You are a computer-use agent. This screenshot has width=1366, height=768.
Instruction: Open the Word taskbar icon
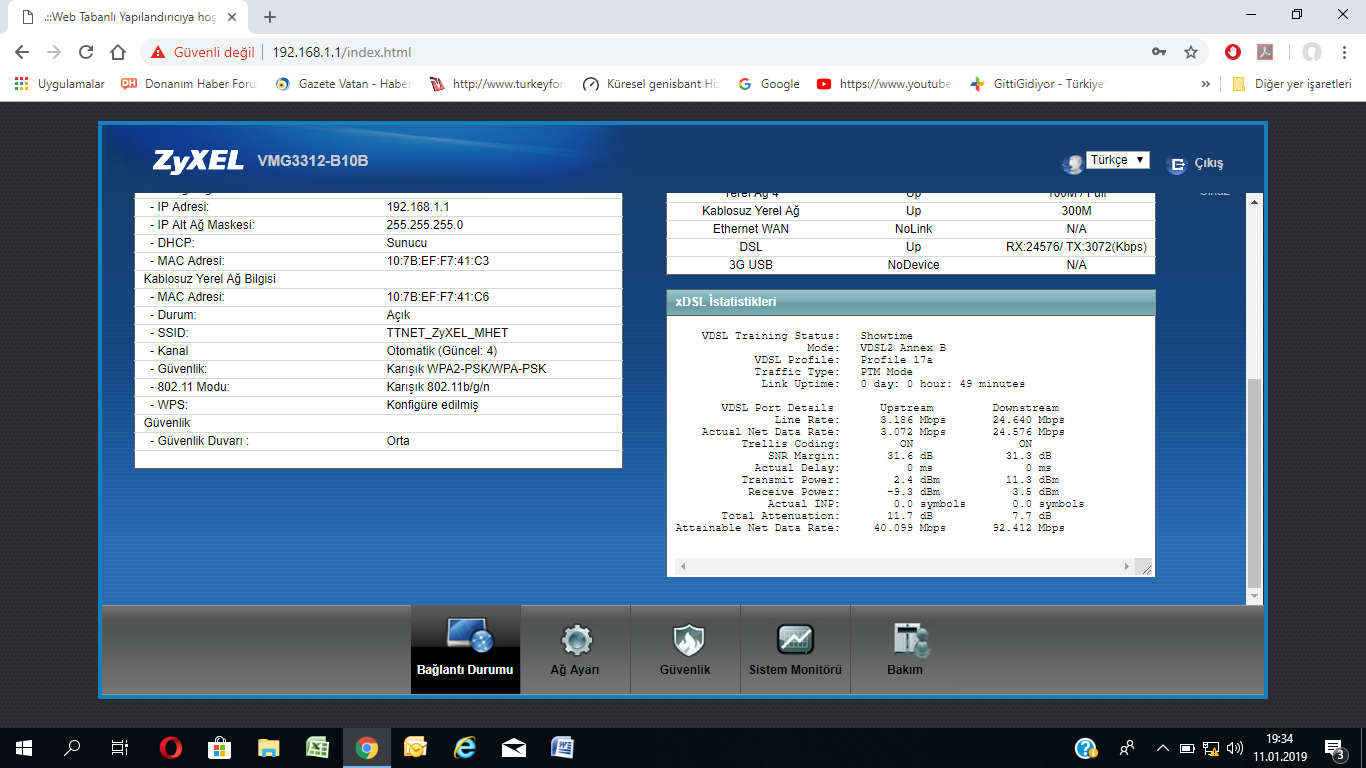pyautogui.click(x=563, y=747)
